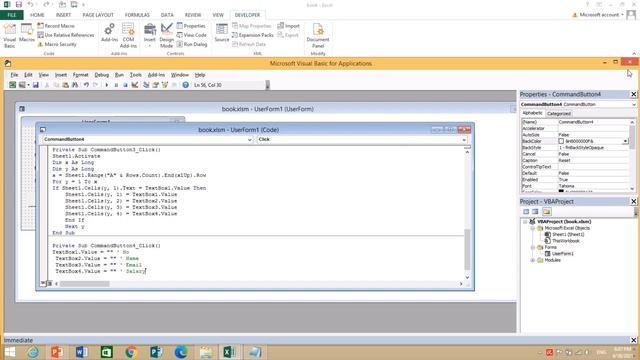Open the object selector dropdown in Properties panel
The image size is (640, 360).
(633, 104)
